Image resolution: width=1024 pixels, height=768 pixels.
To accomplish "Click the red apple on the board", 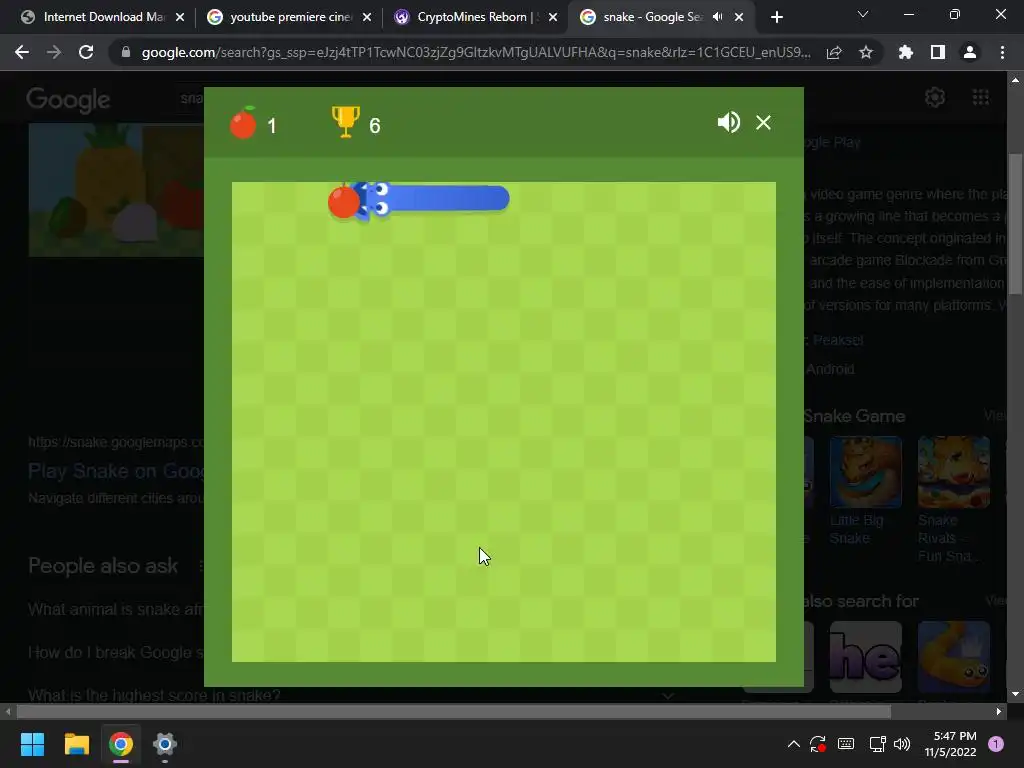I will point(343,201).
